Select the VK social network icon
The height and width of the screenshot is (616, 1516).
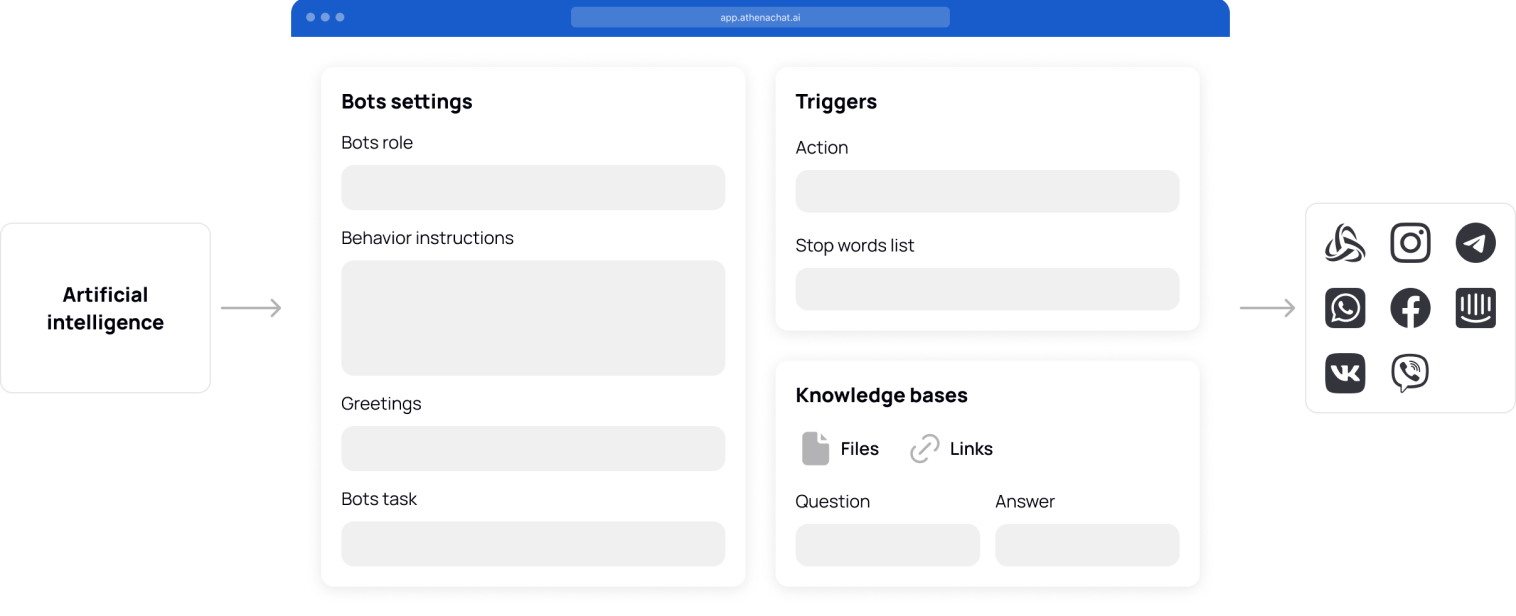click(x=1345, y=373)
